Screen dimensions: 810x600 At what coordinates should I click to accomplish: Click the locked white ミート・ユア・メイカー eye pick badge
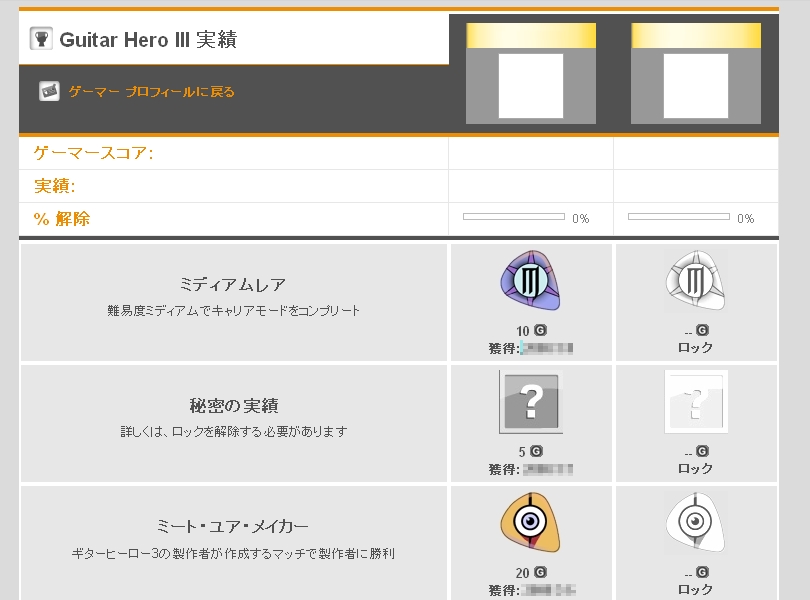pyautogui.click(x=696, y=522)
